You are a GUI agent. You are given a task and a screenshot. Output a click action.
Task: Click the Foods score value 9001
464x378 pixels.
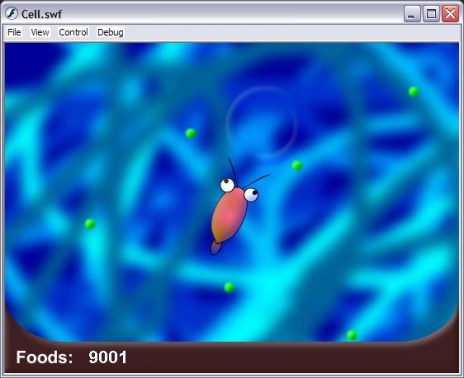coord(108,357)
